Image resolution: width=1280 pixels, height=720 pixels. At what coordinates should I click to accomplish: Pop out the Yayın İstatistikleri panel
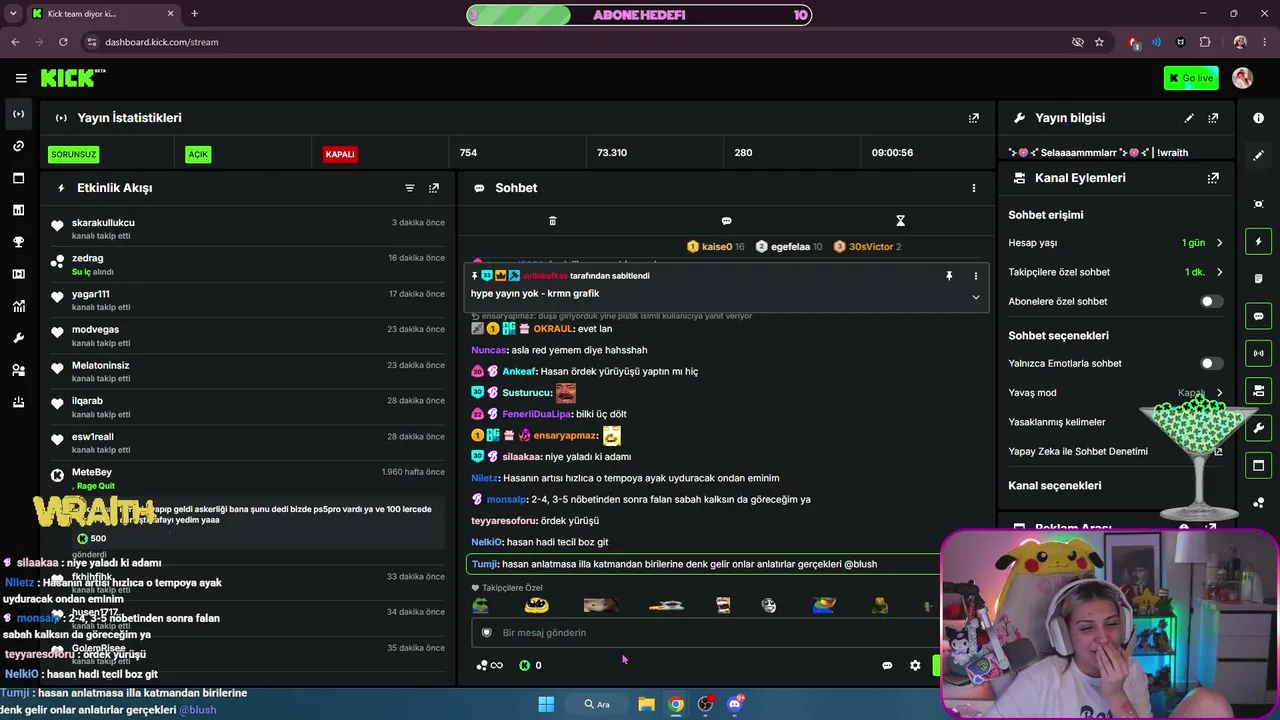coord(974,118)
